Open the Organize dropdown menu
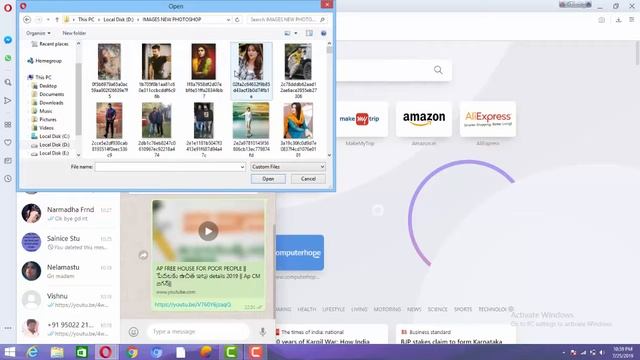 pyautogui.click(x=38, y=33)
